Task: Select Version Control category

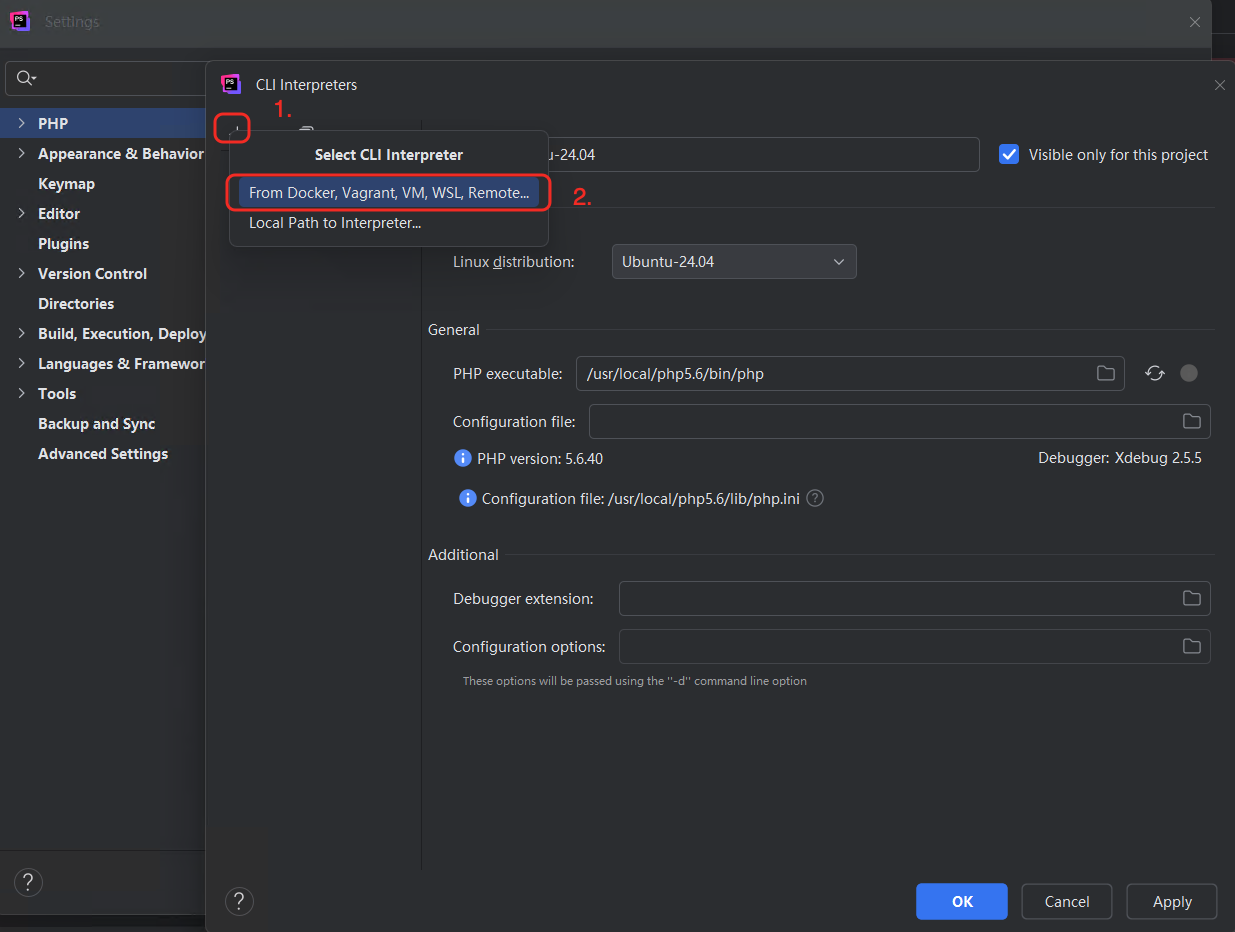Action: click(92, 274)
